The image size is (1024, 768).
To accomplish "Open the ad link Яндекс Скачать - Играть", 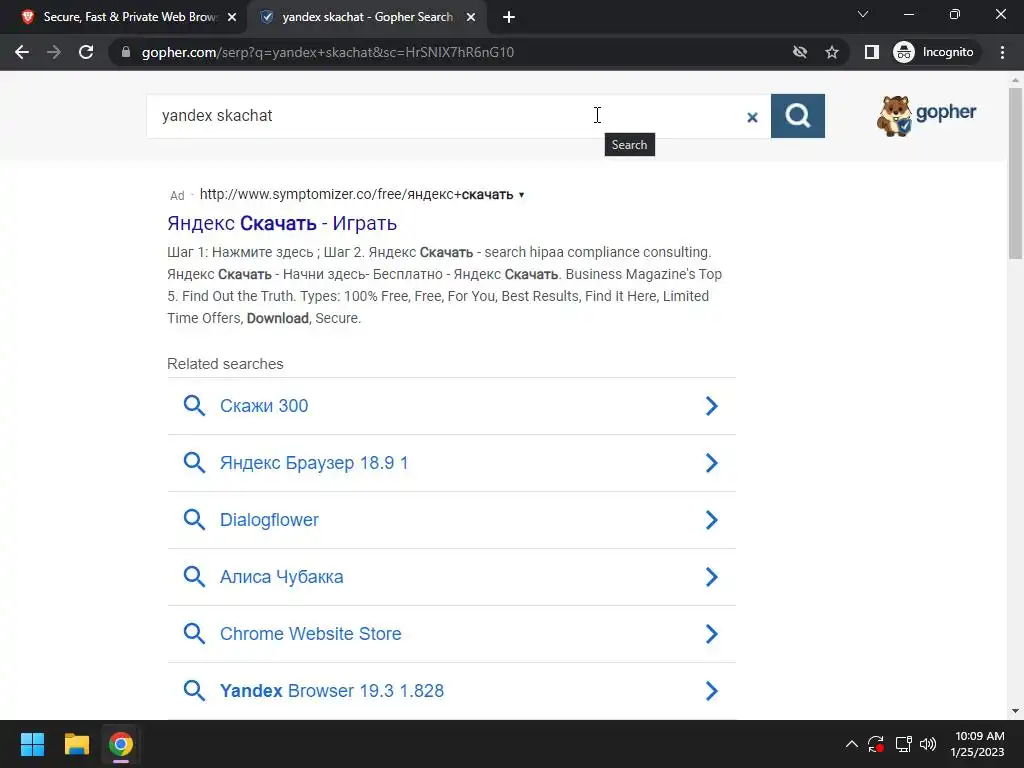I will [x=282, y=223].
